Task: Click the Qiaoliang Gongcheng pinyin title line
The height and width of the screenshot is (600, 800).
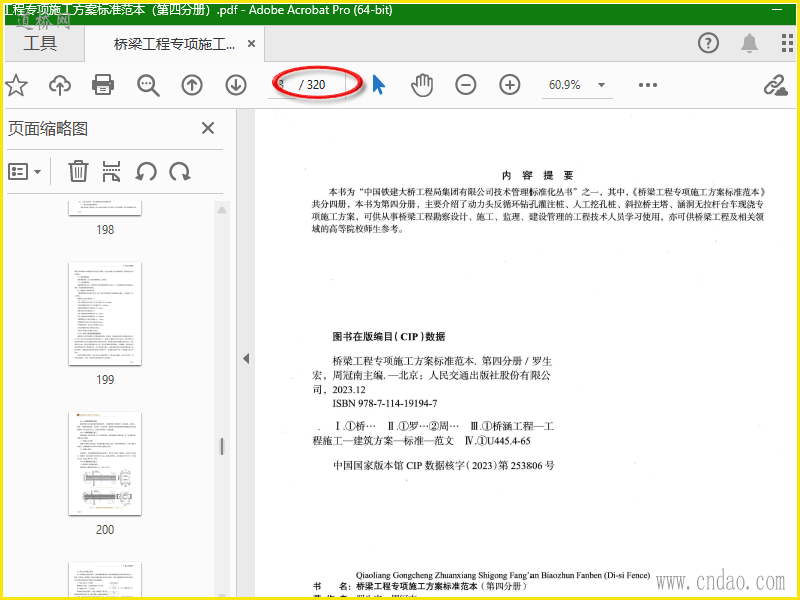Action: click(x=503, y=576)
